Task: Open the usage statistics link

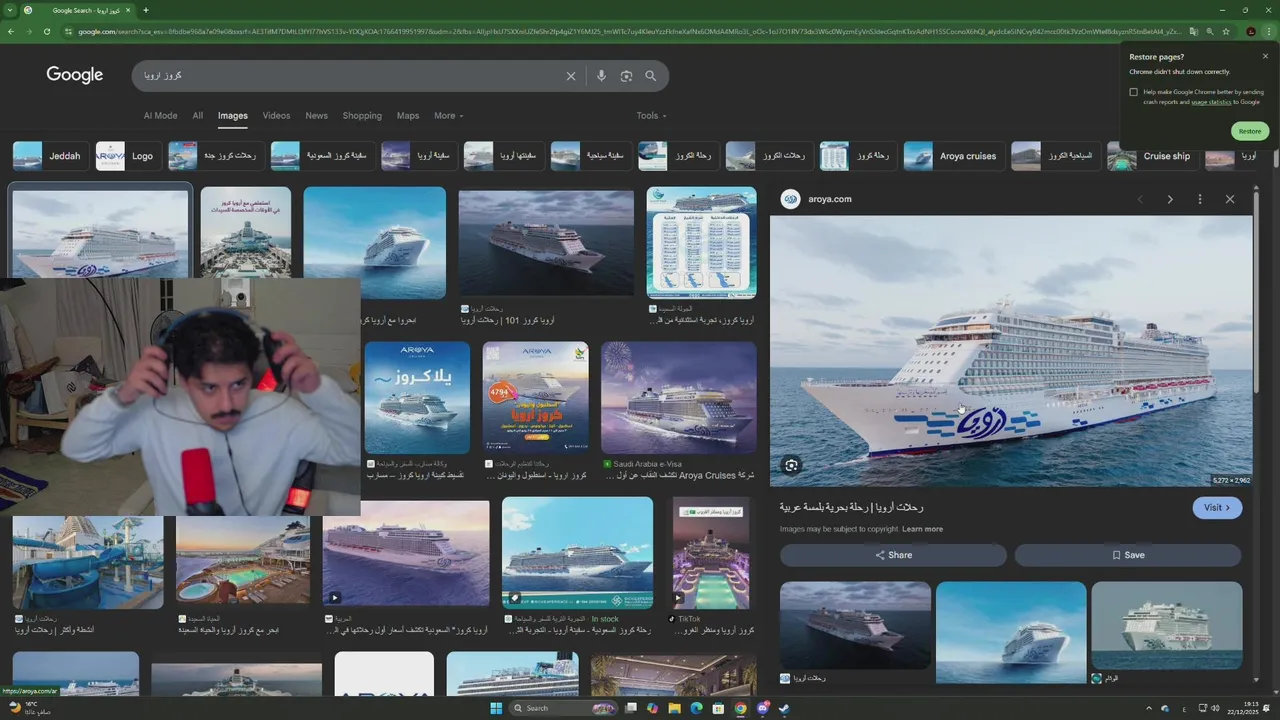Action: [1211, 102]
